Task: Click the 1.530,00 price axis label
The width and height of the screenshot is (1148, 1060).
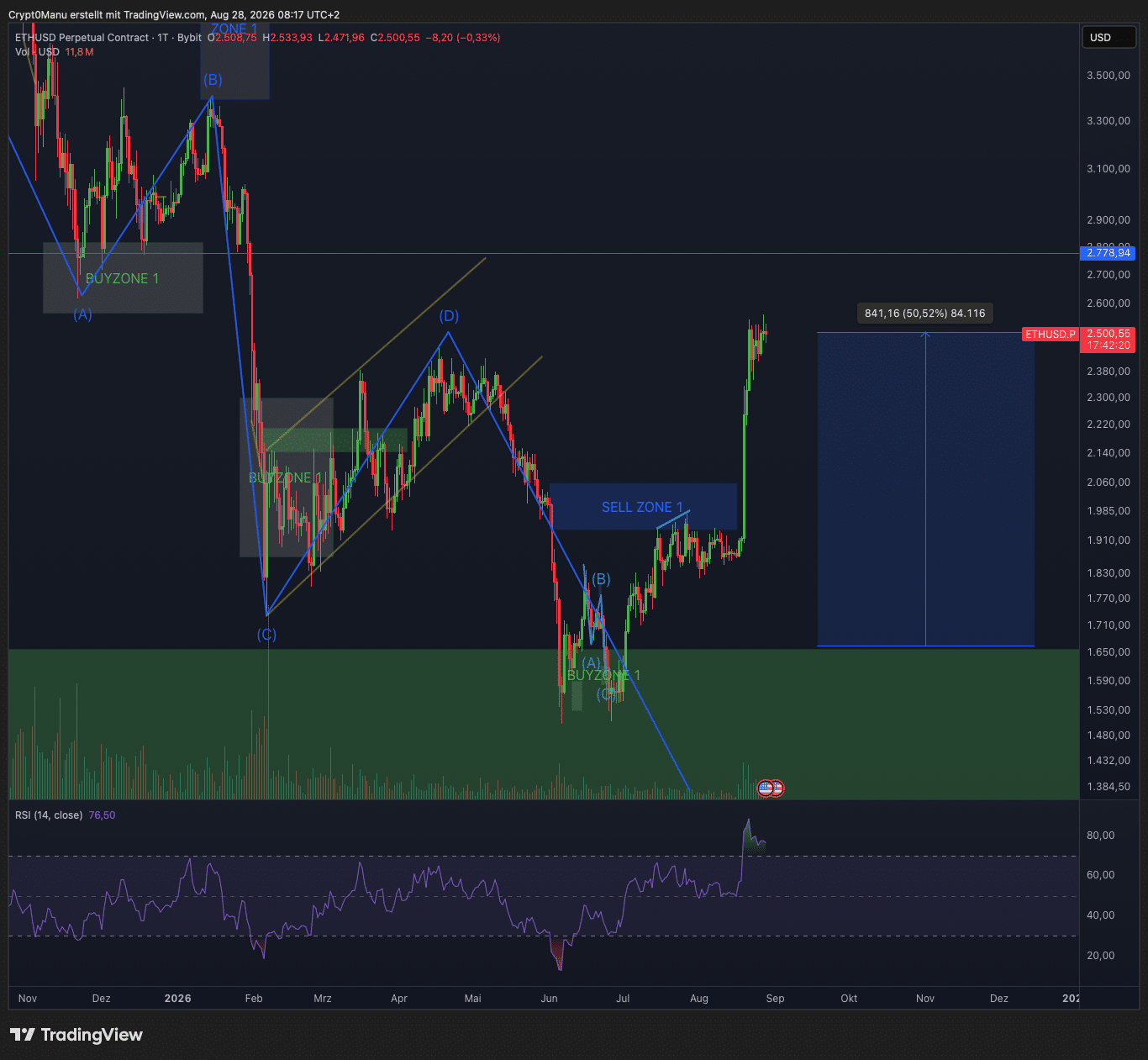Action: click(x=1109, y=710)
